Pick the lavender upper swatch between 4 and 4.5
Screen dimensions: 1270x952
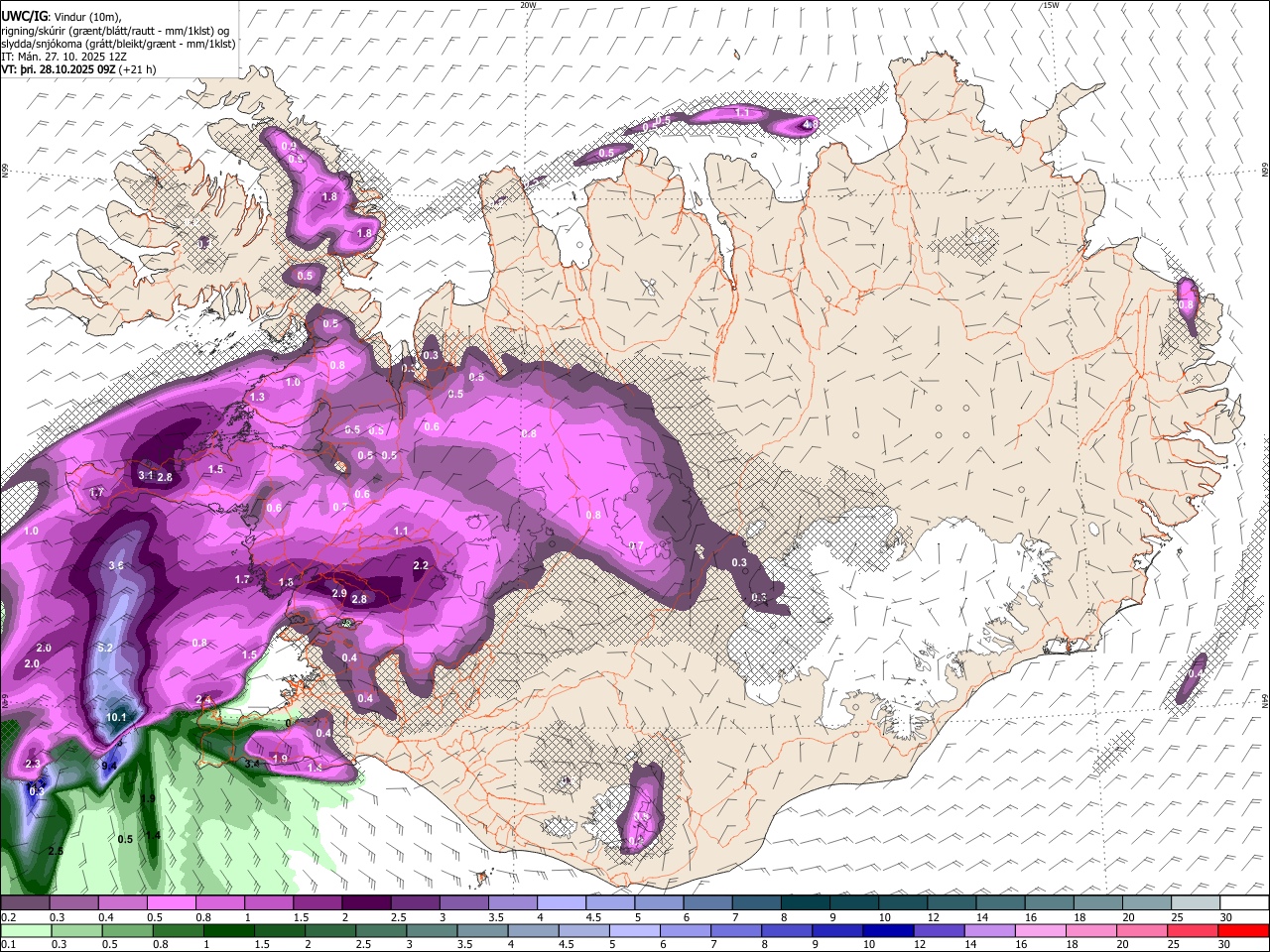pyautogui.click(x=562, y=903)
